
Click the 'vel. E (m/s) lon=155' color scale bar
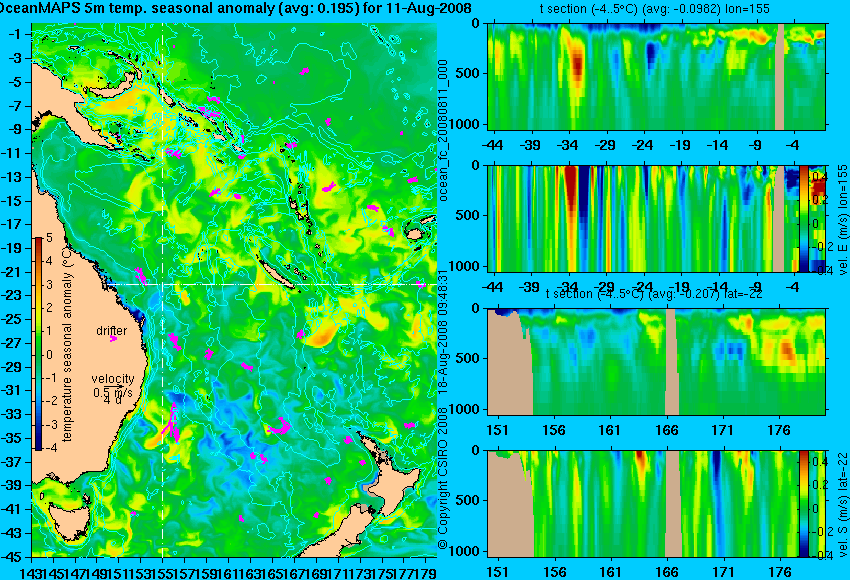tap(804, 218)
